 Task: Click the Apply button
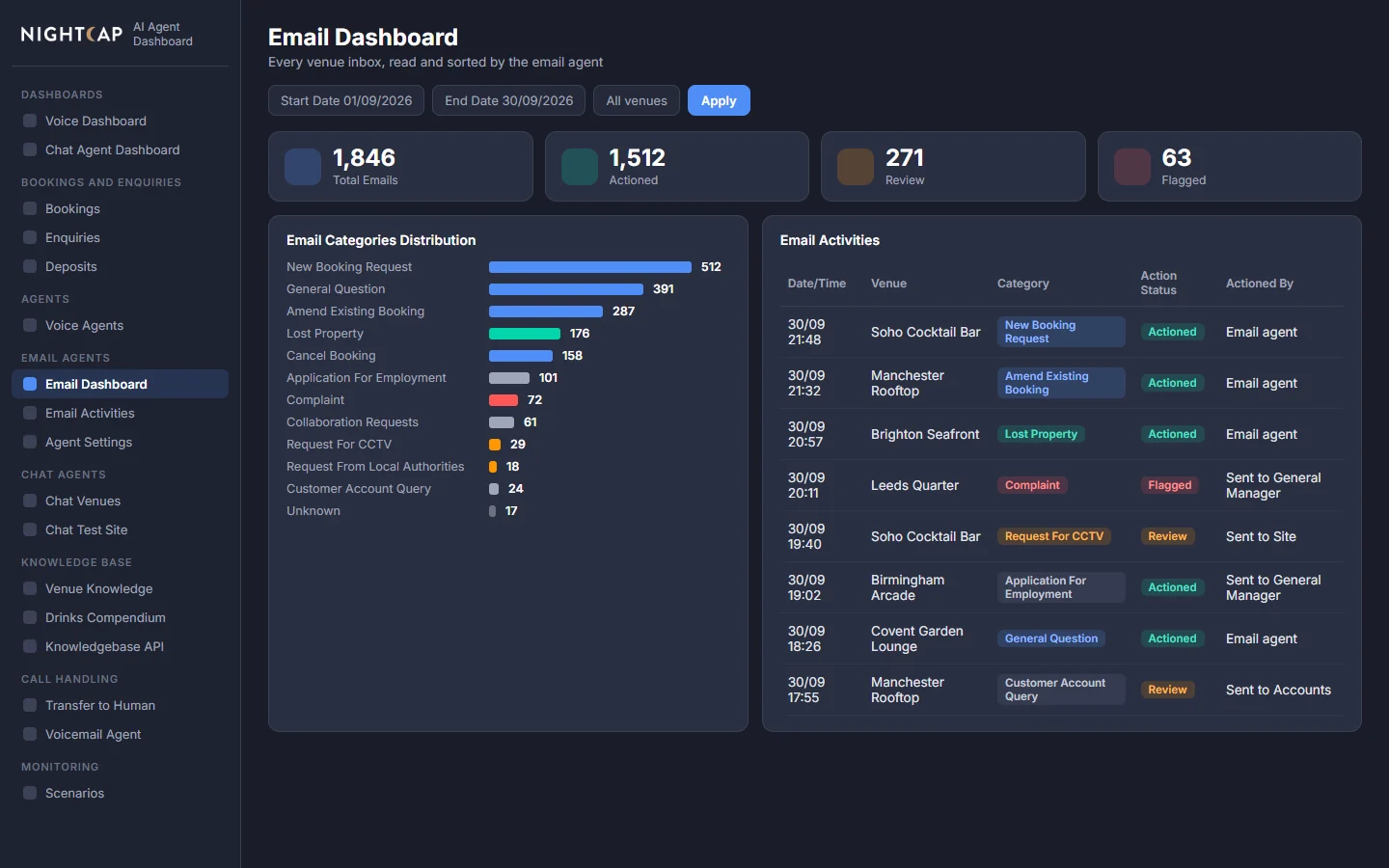(x=719, y=100)
